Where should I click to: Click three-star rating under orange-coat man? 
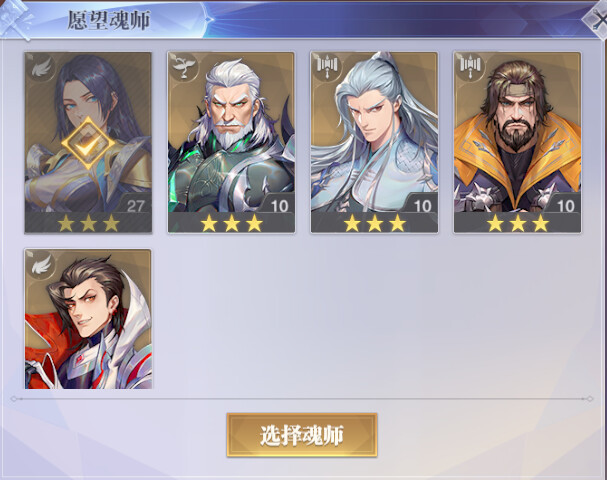(x=518, y=223)
